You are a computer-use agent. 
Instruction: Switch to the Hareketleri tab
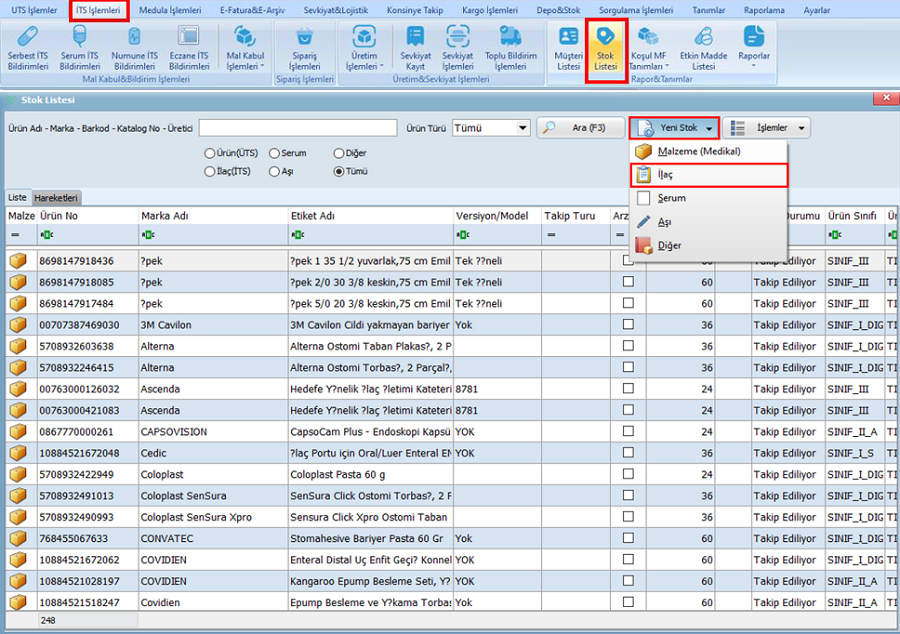coord(56,198)
